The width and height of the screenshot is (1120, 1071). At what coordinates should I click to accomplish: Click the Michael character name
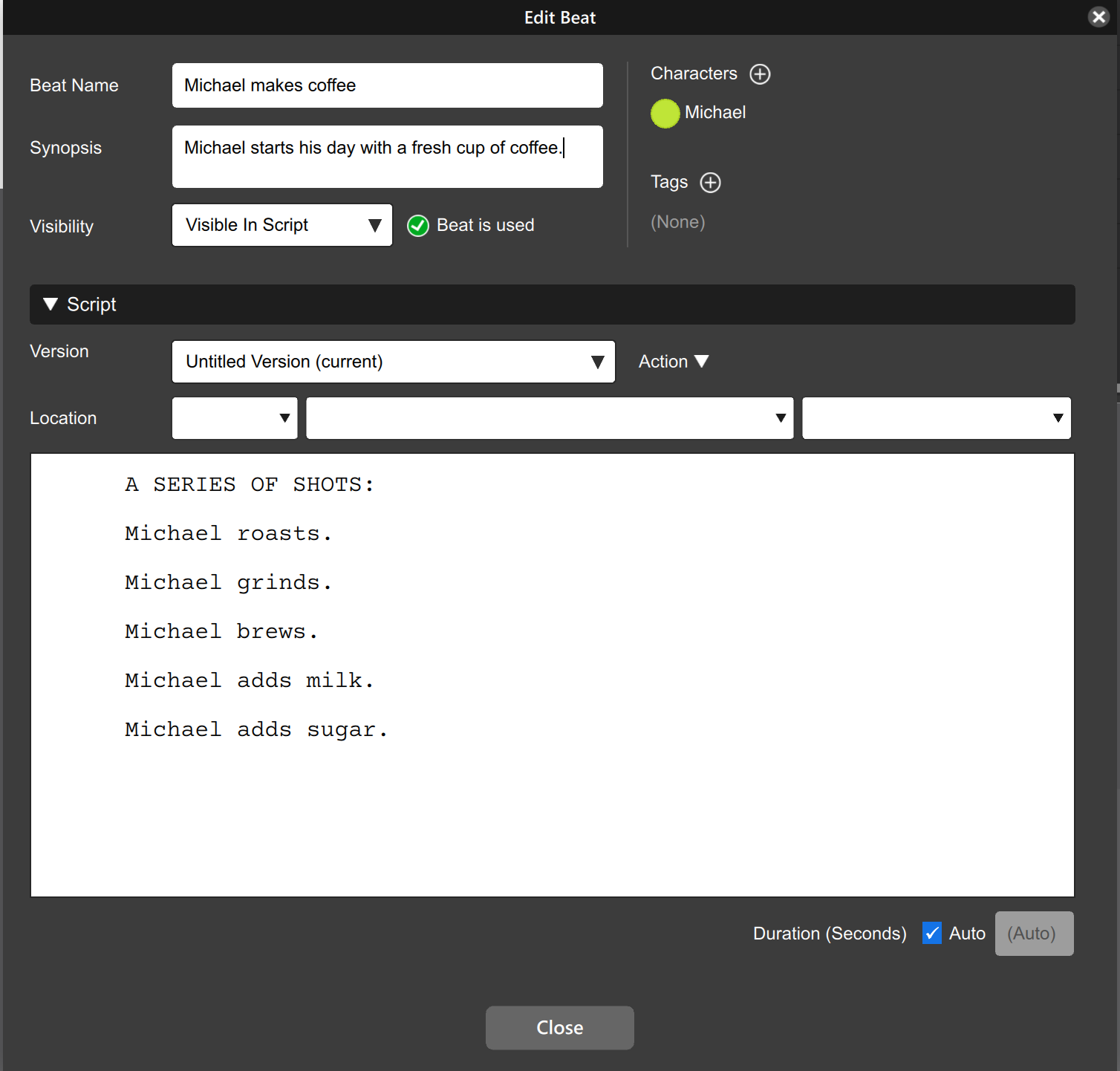tap(714, 113)
